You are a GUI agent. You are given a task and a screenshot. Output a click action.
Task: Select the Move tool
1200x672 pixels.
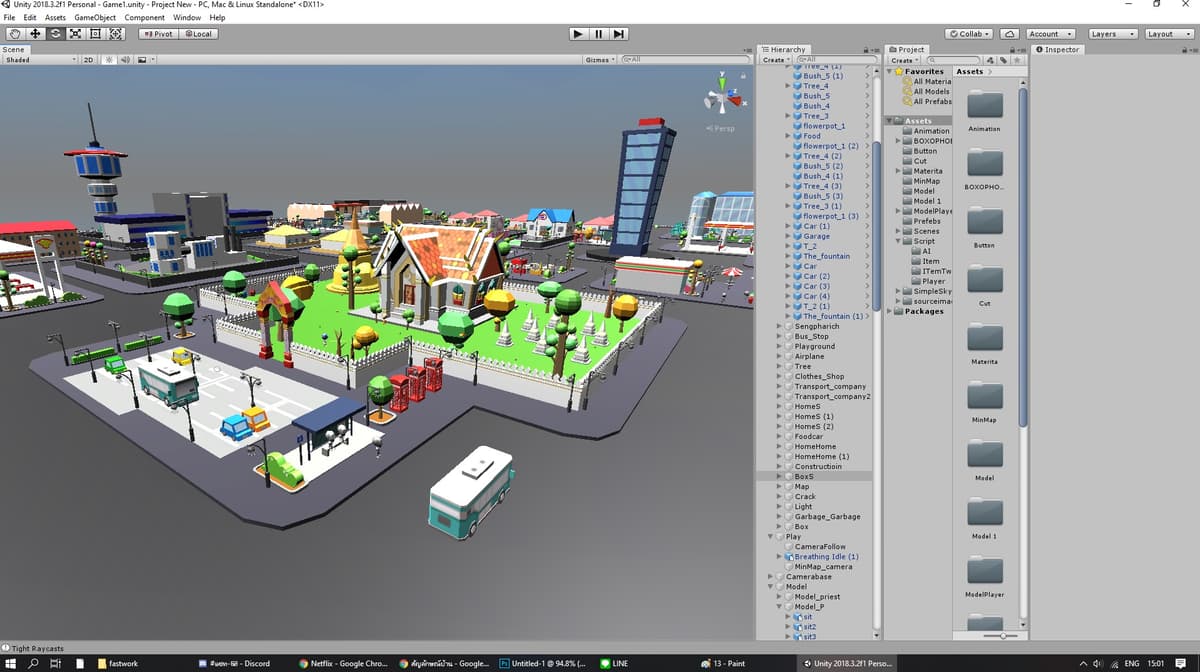35,34
